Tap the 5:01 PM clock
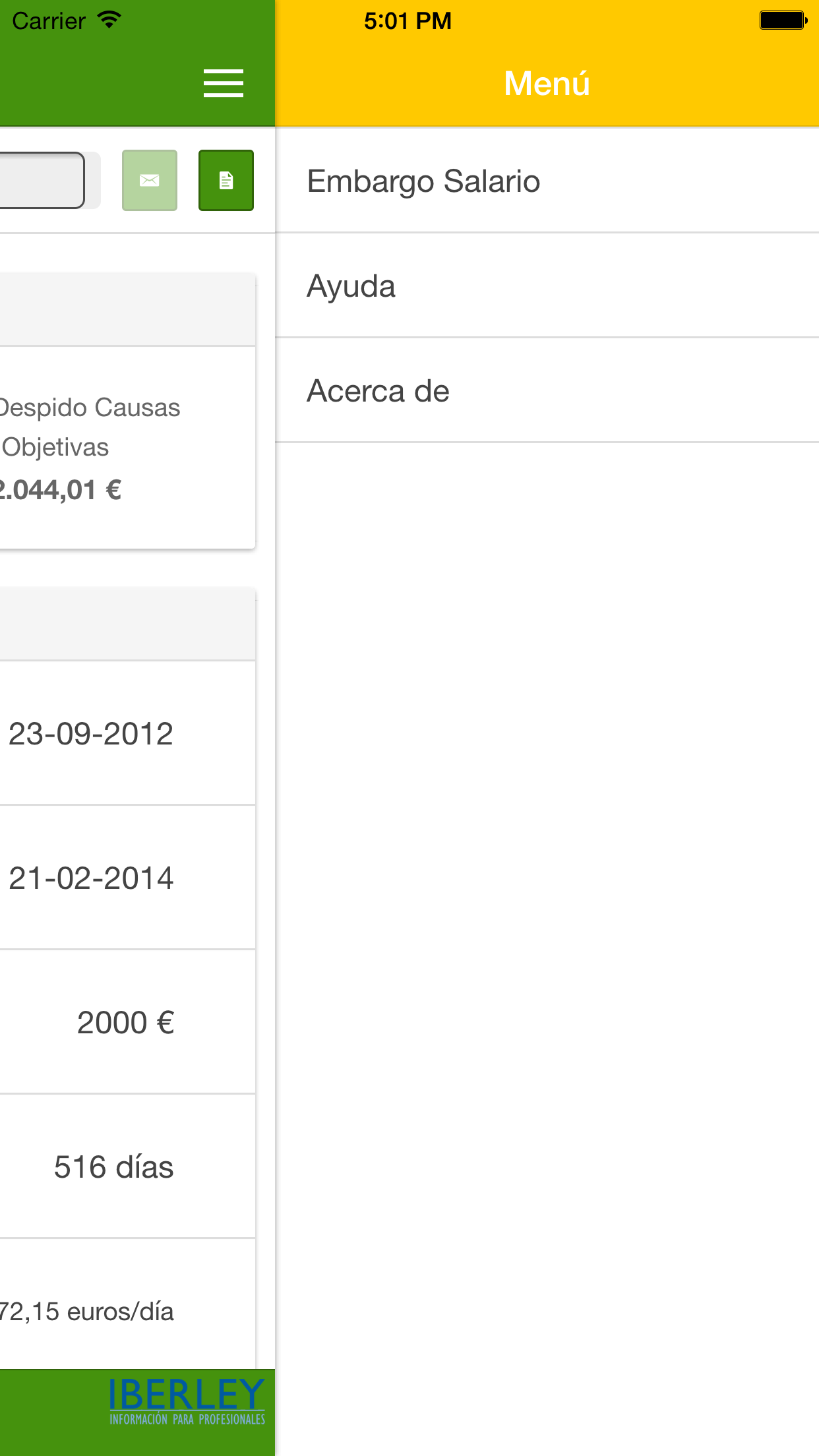Screen dimensions: 819x1456 pos(408,20)
